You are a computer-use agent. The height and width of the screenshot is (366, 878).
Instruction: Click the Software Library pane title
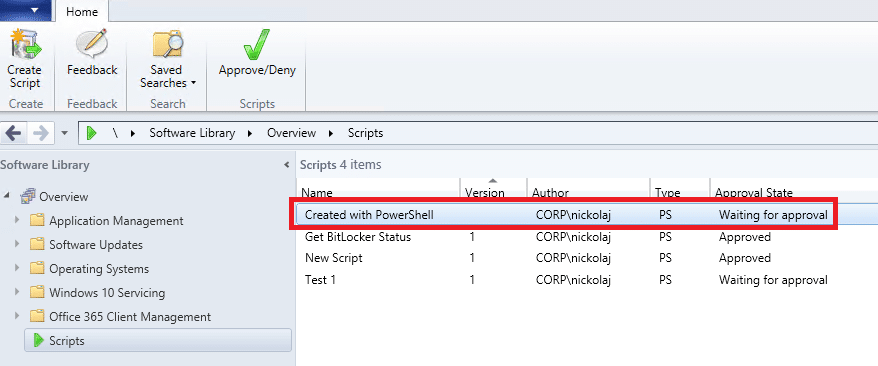pyautogui.click(x=45, y=165)
